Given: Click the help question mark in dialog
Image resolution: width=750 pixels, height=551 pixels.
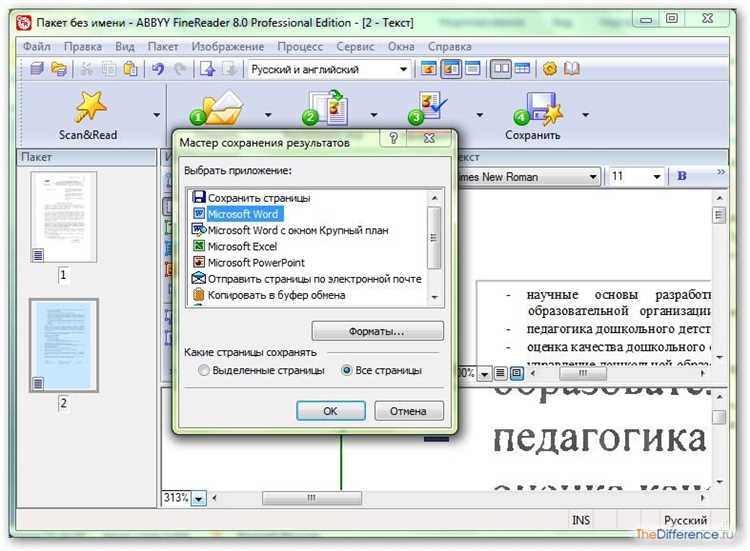Looking at the screenshot, I should click(393, 138).
